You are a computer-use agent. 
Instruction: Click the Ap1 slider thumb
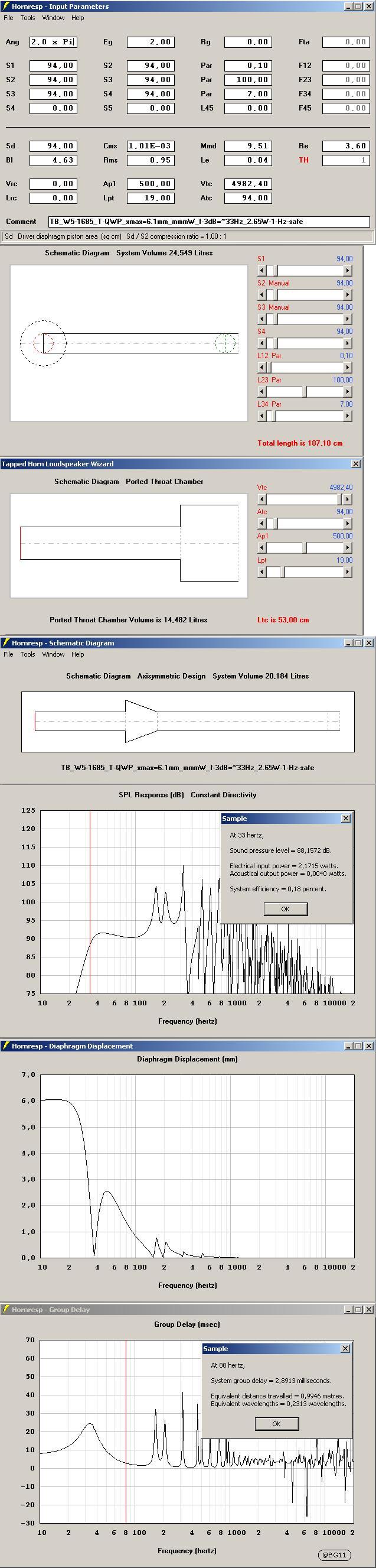coord(306,548)
